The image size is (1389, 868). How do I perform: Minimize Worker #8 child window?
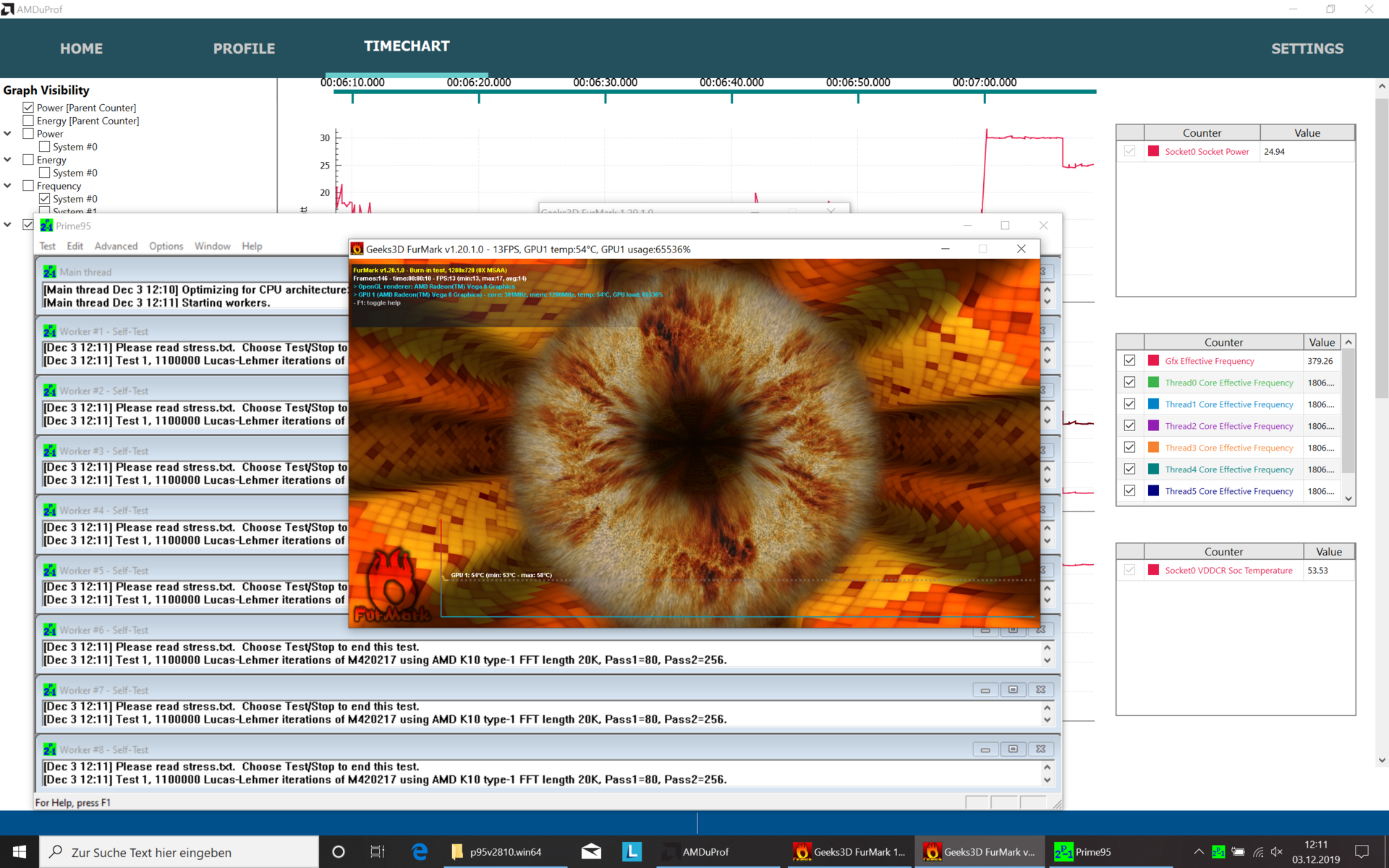(985, 749)
